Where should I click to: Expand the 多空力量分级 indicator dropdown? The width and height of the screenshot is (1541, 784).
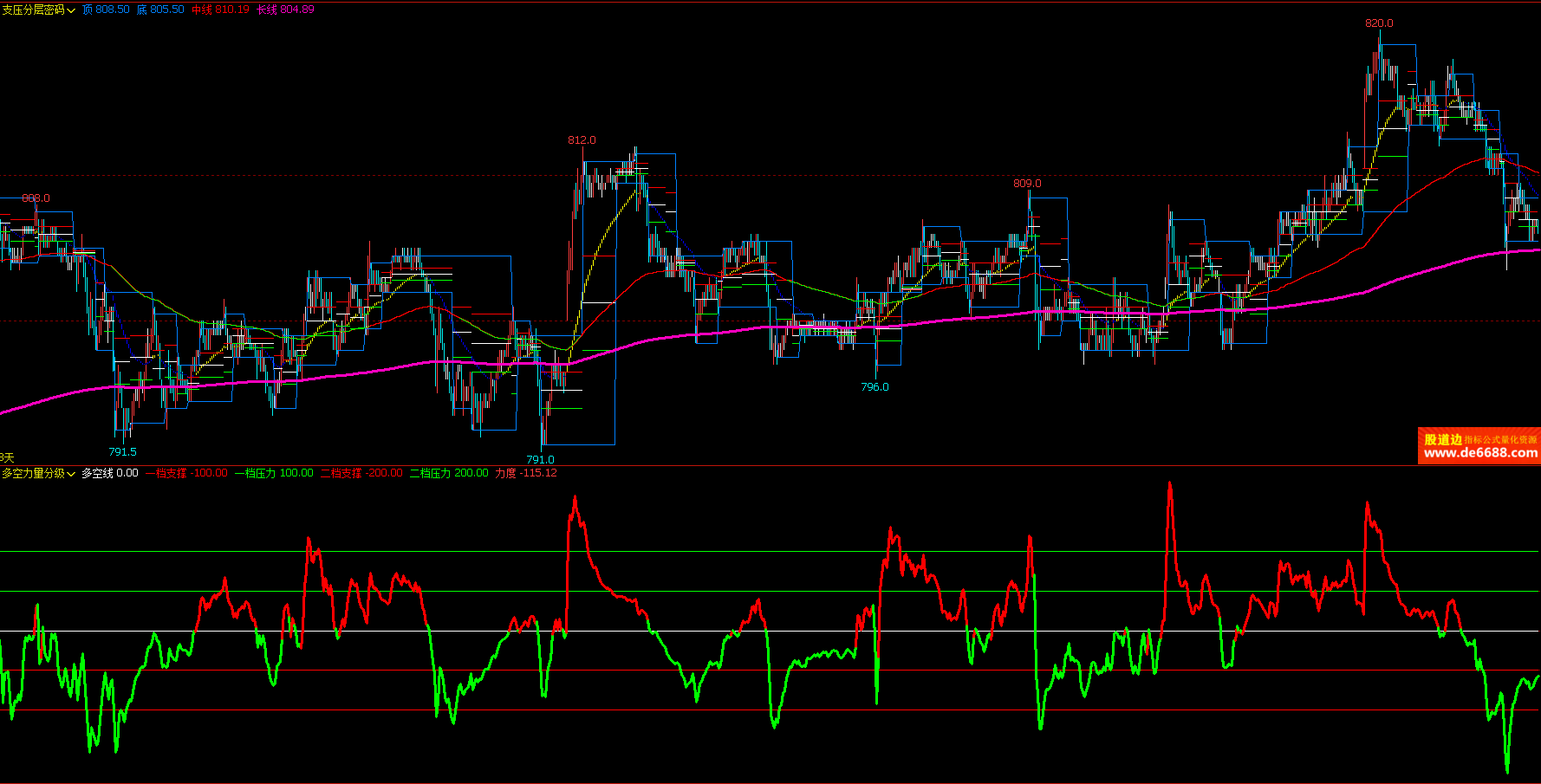click(x=39, y=473)
